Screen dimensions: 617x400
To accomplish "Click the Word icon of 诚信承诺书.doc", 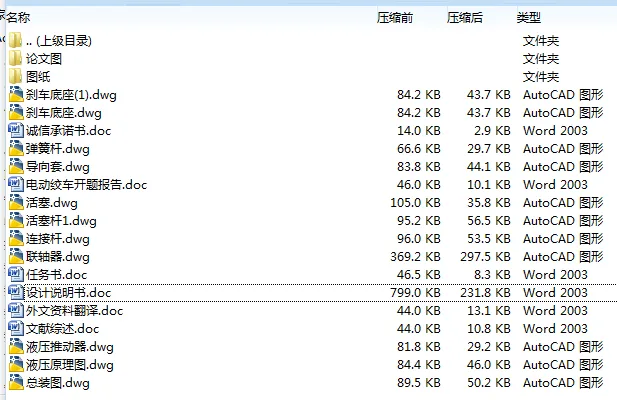I will click(x=16, y=131).
